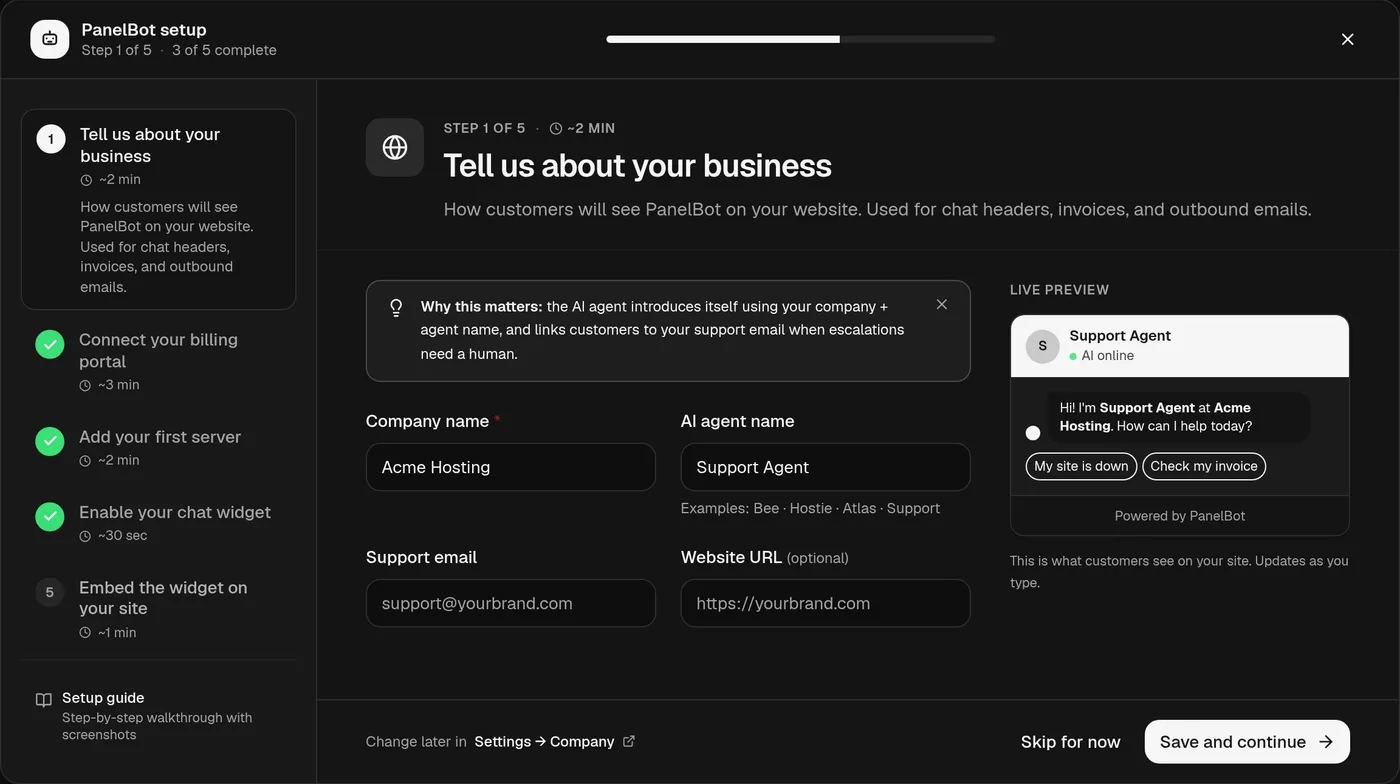The image size is (1400, 784).
Task: Click the '3 of 5 complete' header text
Action: (x=224, y=50)
